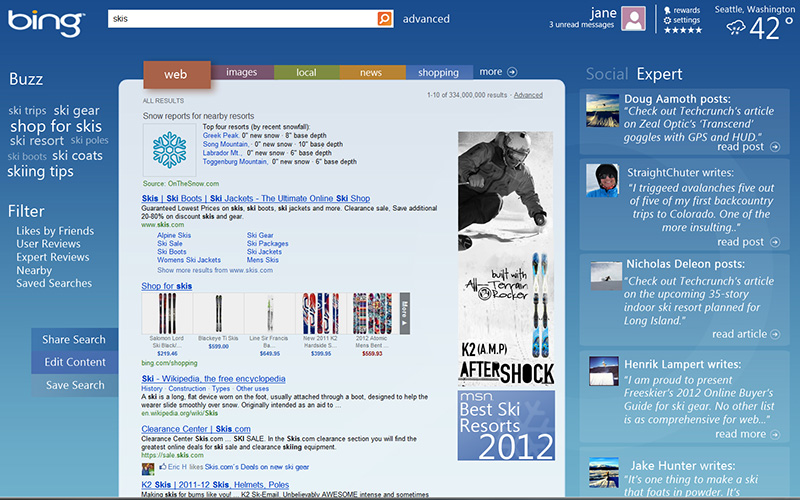Image resolution: width=800 pixels, height=500 pixels.
Task: Click arrow beside Henrik Lampert read more
Action: pos(774,434)
